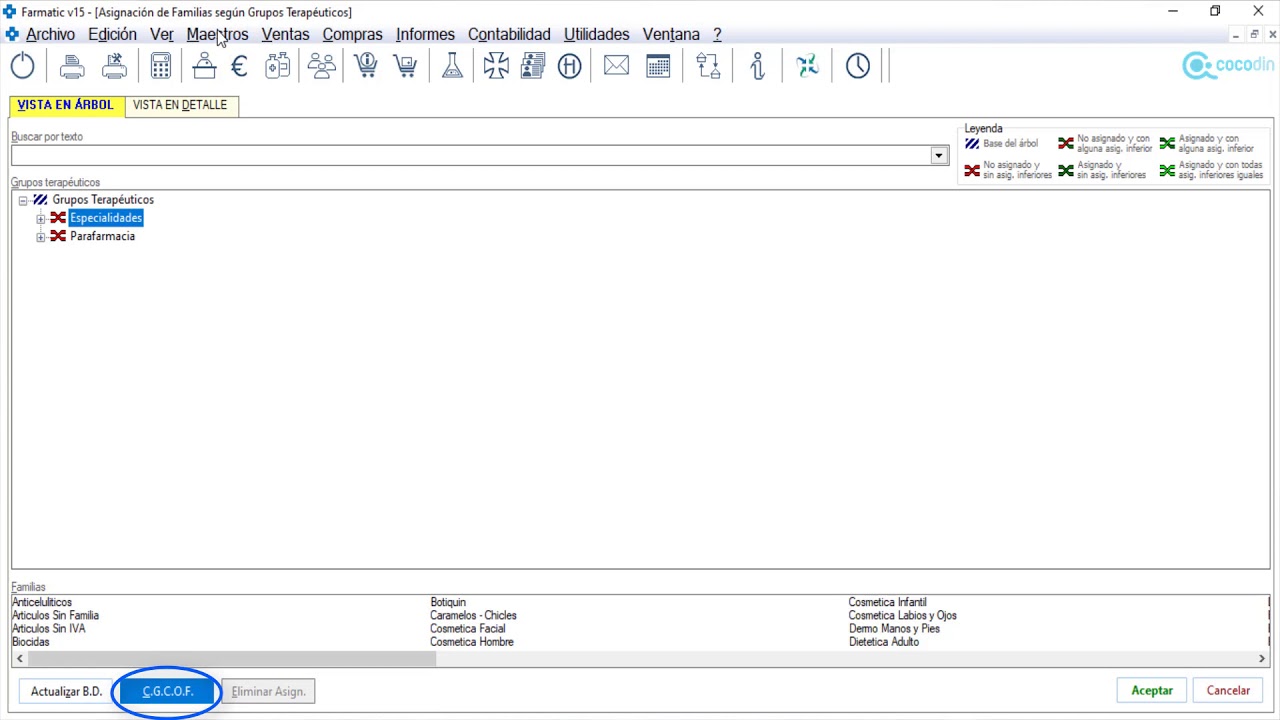Open the Archivo menu
This screenshot has height=720, width=1280.
pyautogui.click(x=50, y=34)
